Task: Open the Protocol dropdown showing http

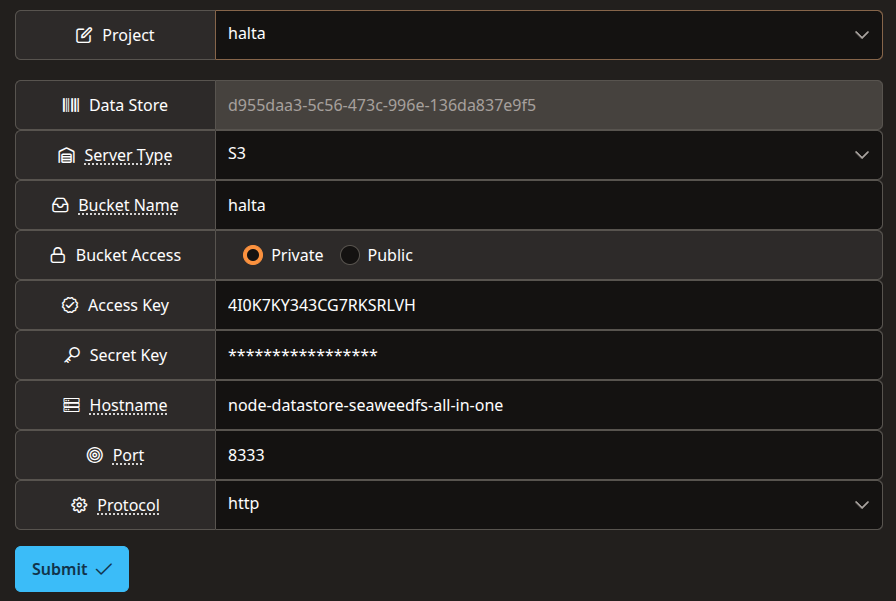Action: point(549,505)
